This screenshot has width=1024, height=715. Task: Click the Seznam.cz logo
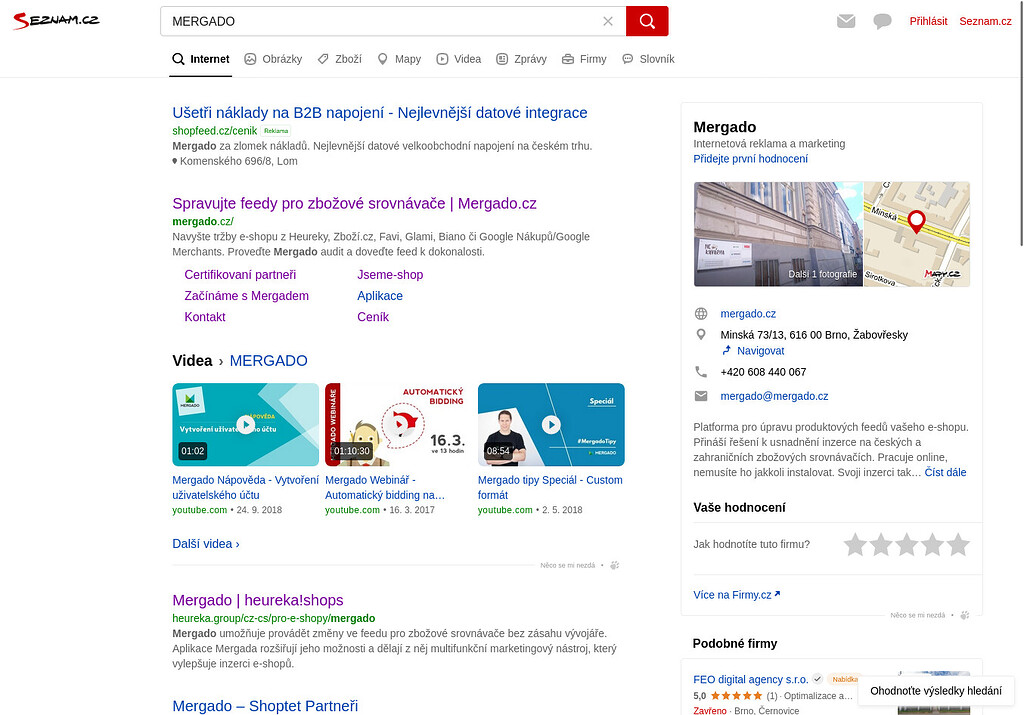[x=56, y=20]
